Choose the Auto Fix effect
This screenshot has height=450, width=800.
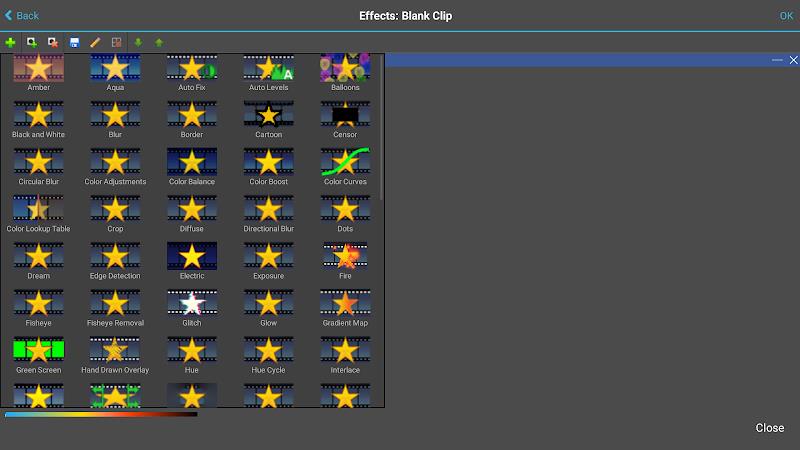[192, 72]
